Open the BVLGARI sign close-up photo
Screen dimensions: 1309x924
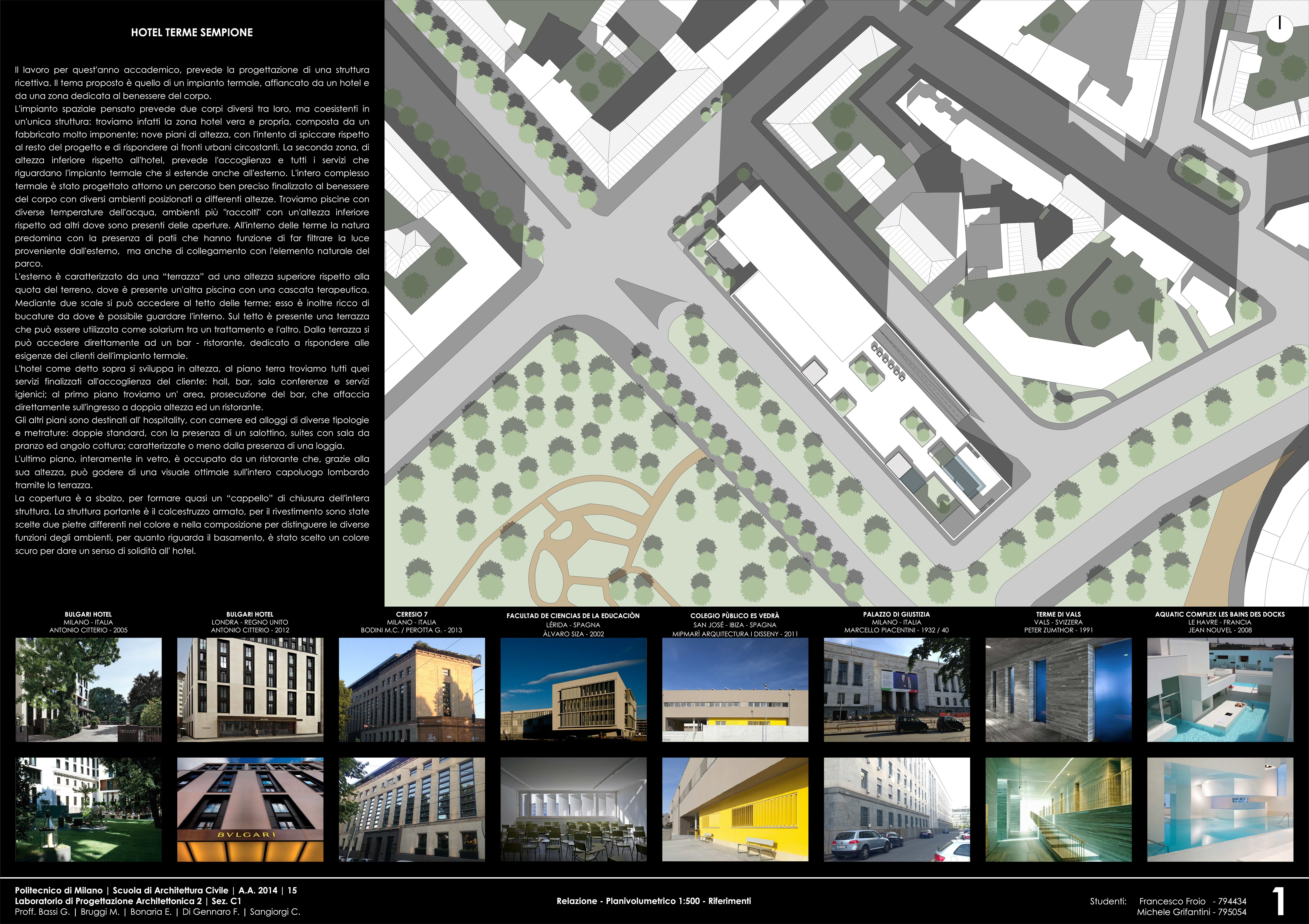pyautogui.click(x=250, y=810)
